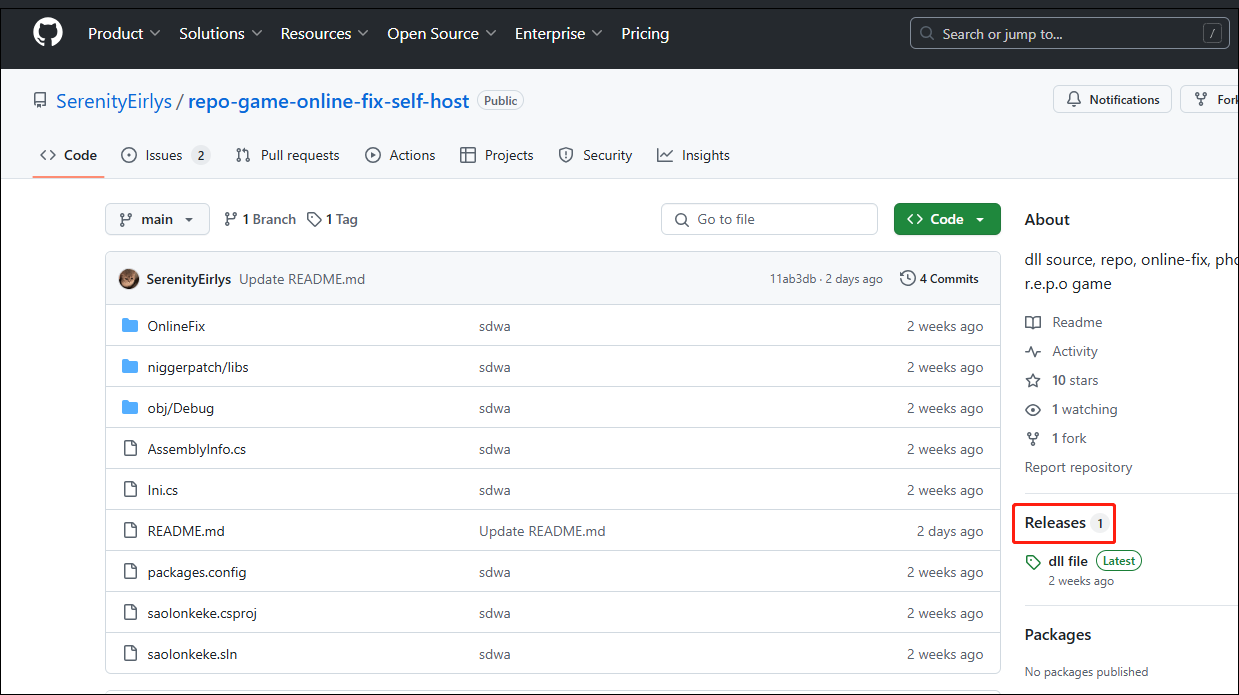Open the README.md file

[186, 531]
